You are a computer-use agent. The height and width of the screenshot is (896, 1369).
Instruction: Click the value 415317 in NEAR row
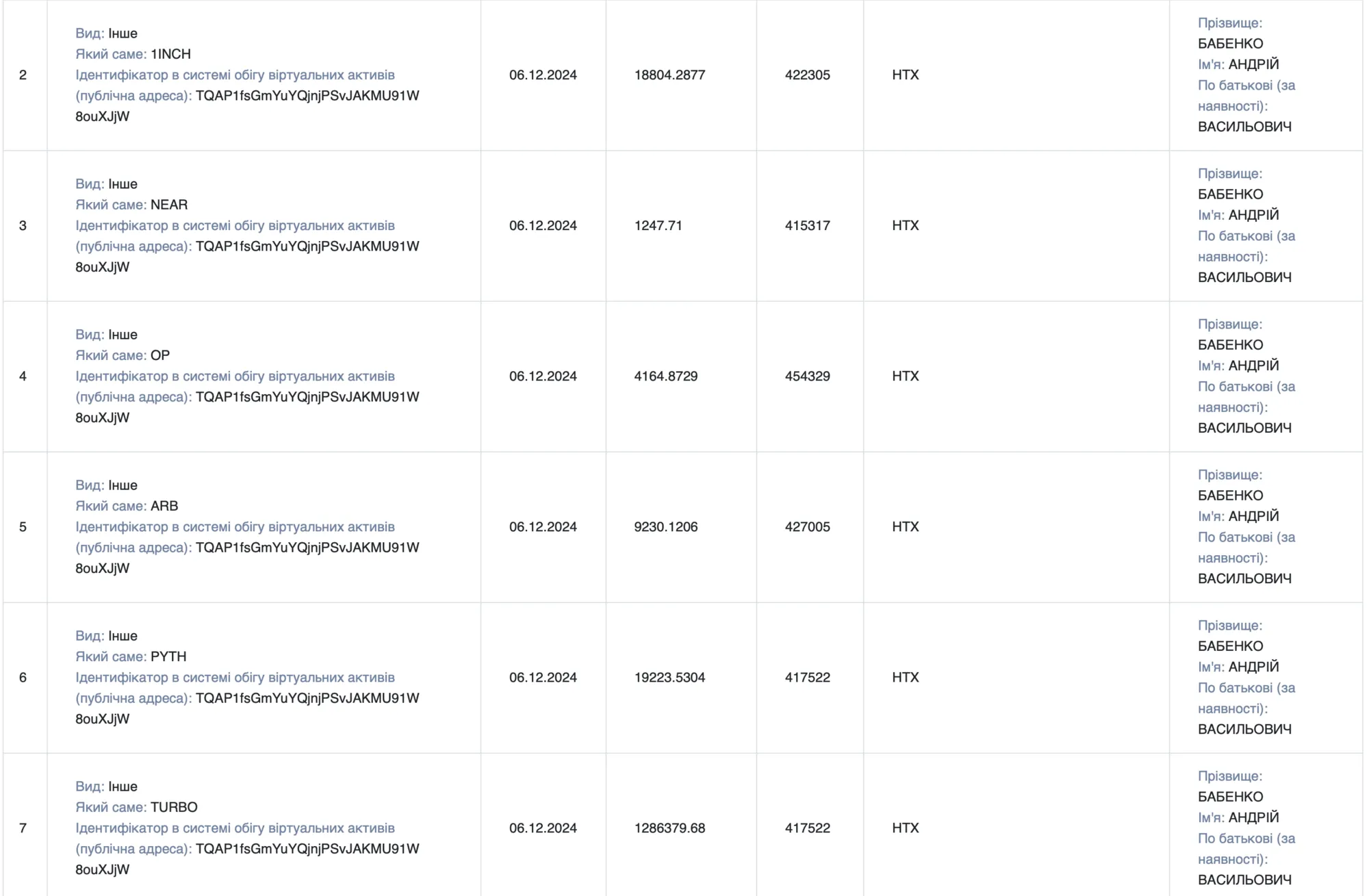pyautogui.click(x=807, y=225)
